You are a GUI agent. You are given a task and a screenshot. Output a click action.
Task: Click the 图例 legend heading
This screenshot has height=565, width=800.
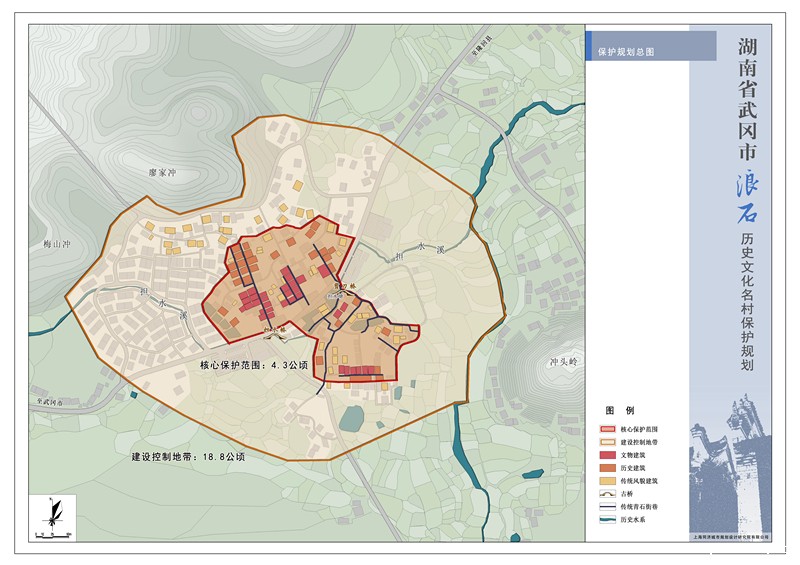tap(619, 410)
